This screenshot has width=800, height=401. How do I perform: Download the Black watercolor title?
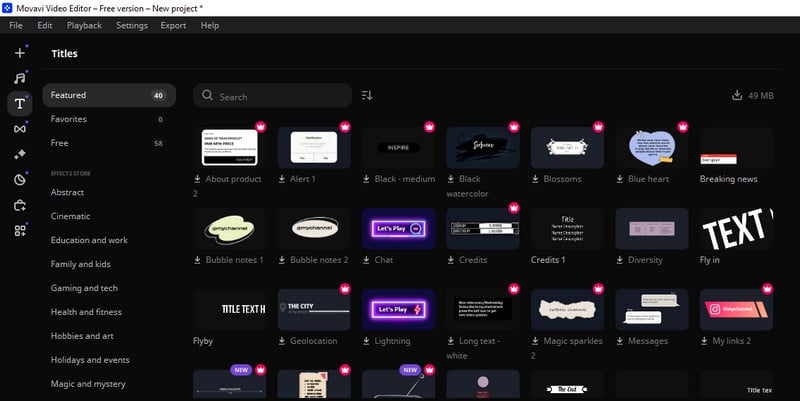(451, 179)
